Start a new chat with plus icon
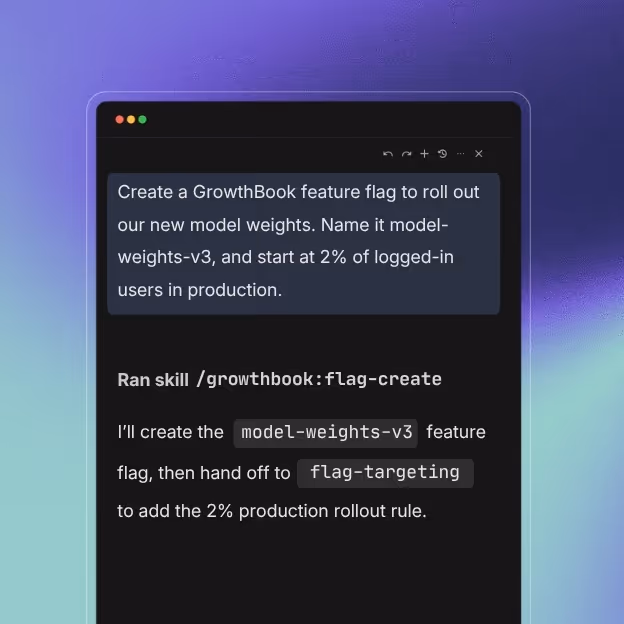 [424, 154]
